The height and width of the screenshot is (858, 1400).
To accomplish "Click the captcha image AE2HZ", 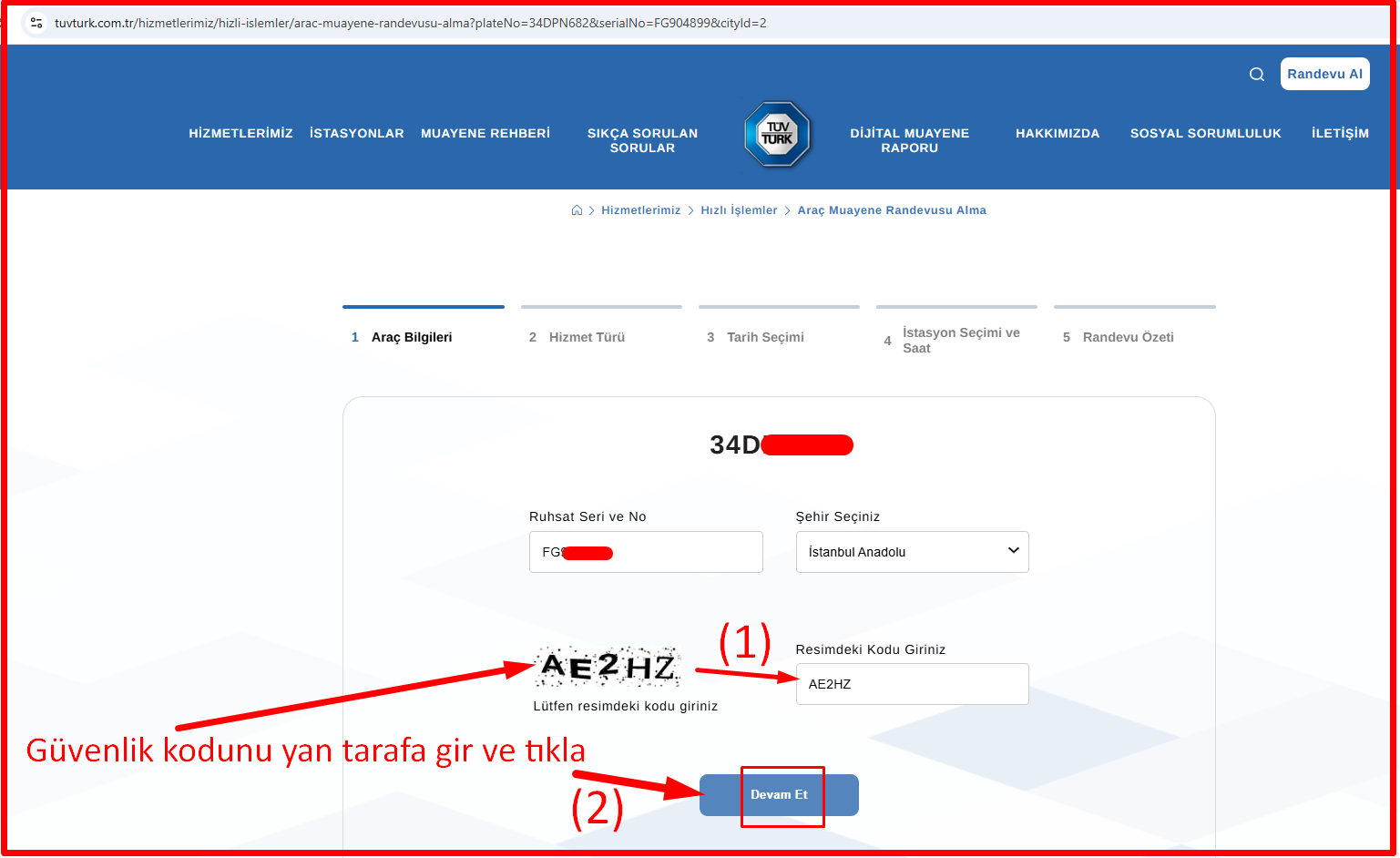I will pos(607,668).
